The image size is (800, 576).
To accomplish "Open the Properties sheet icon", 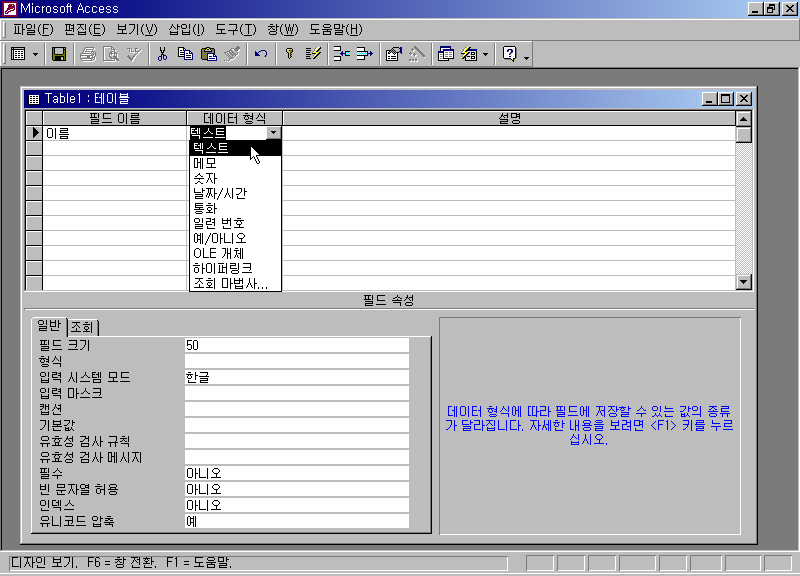I will (393, 54).
